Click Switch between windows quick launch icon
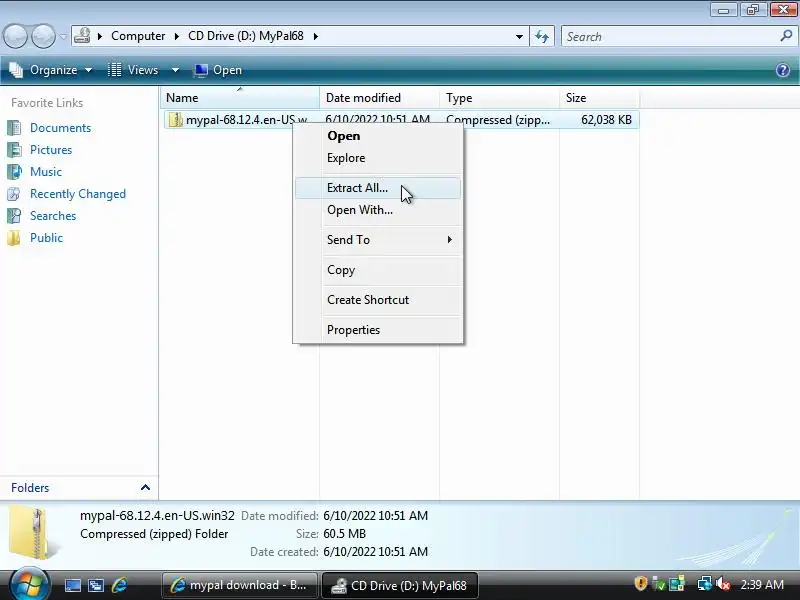 pyautogui.click(x=96, y=585)
